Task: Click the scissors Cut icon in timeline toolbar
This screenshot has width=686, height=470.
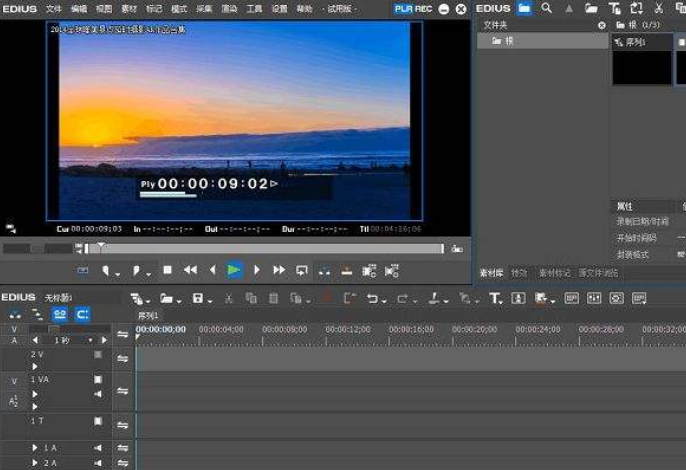Action: click(x=229, y=298)
